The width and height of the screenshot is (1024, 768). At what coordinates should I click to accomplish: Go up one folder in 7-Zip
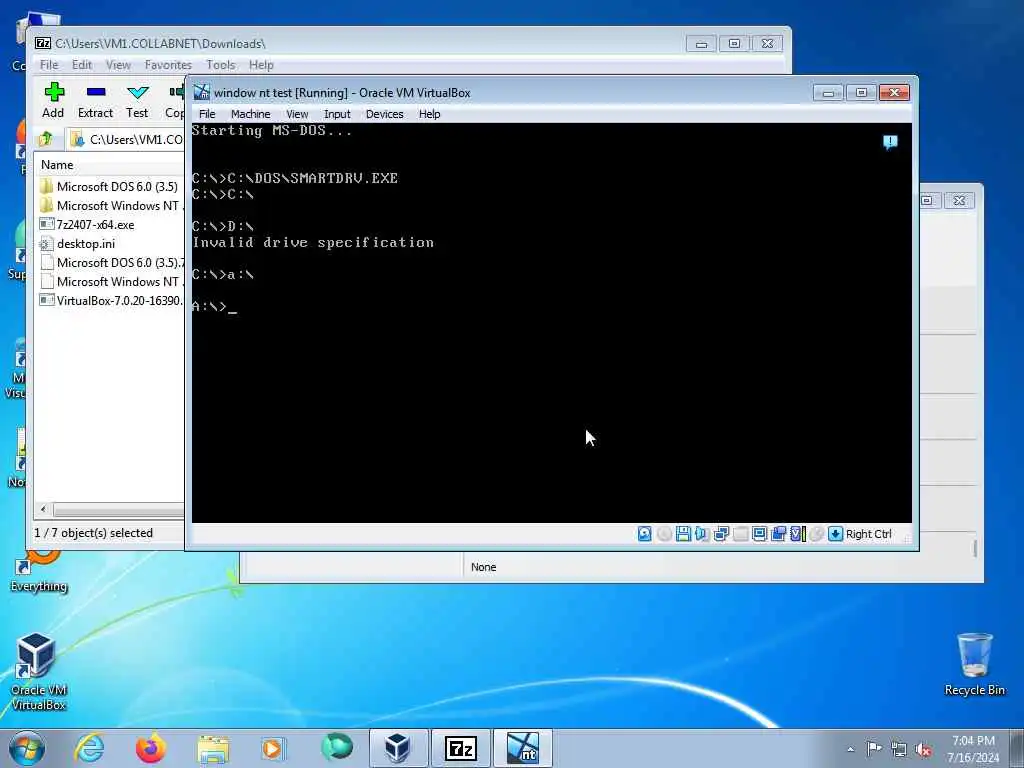click(x=46, y=139)
